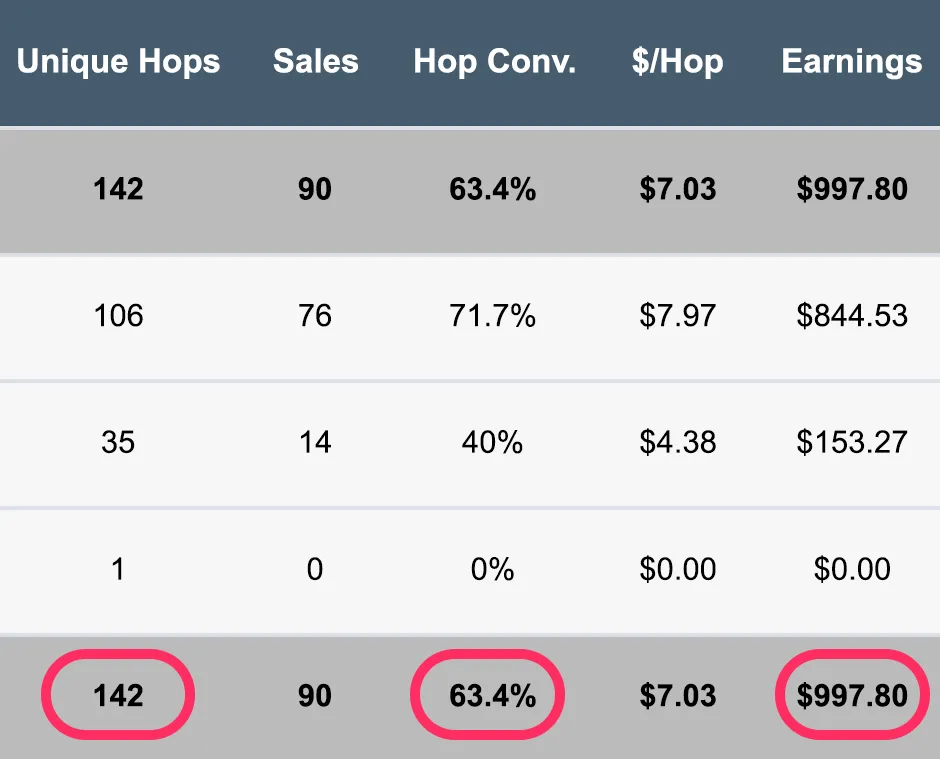The height and width of the screenshot is (759, 940).
Task: Select the 106 unique hops cell
Action: tap(118, 315)
